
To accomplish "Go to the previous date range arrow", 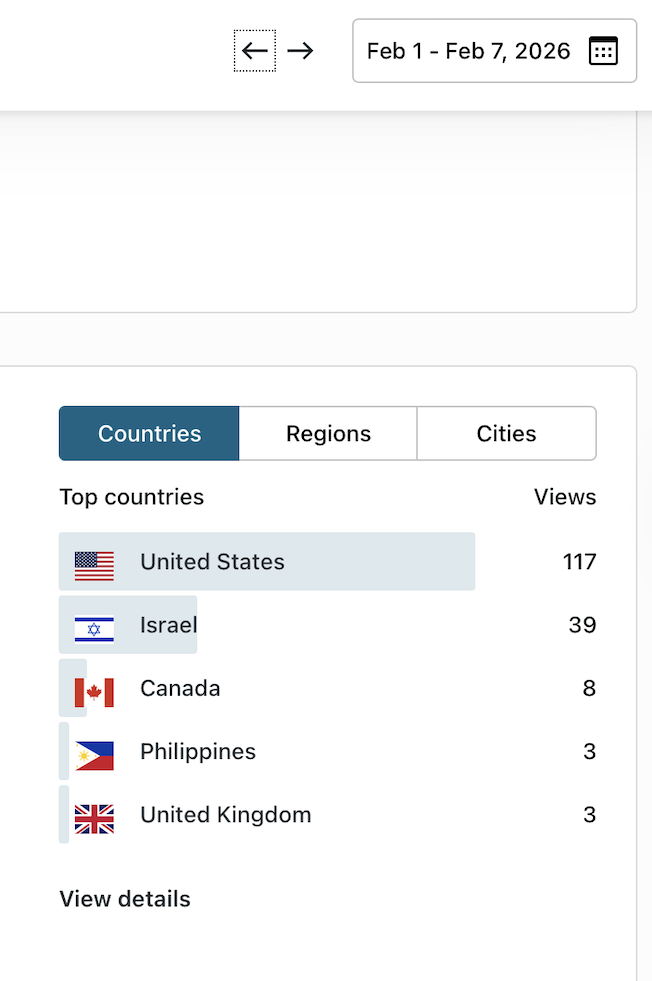I will click(255, 51).
